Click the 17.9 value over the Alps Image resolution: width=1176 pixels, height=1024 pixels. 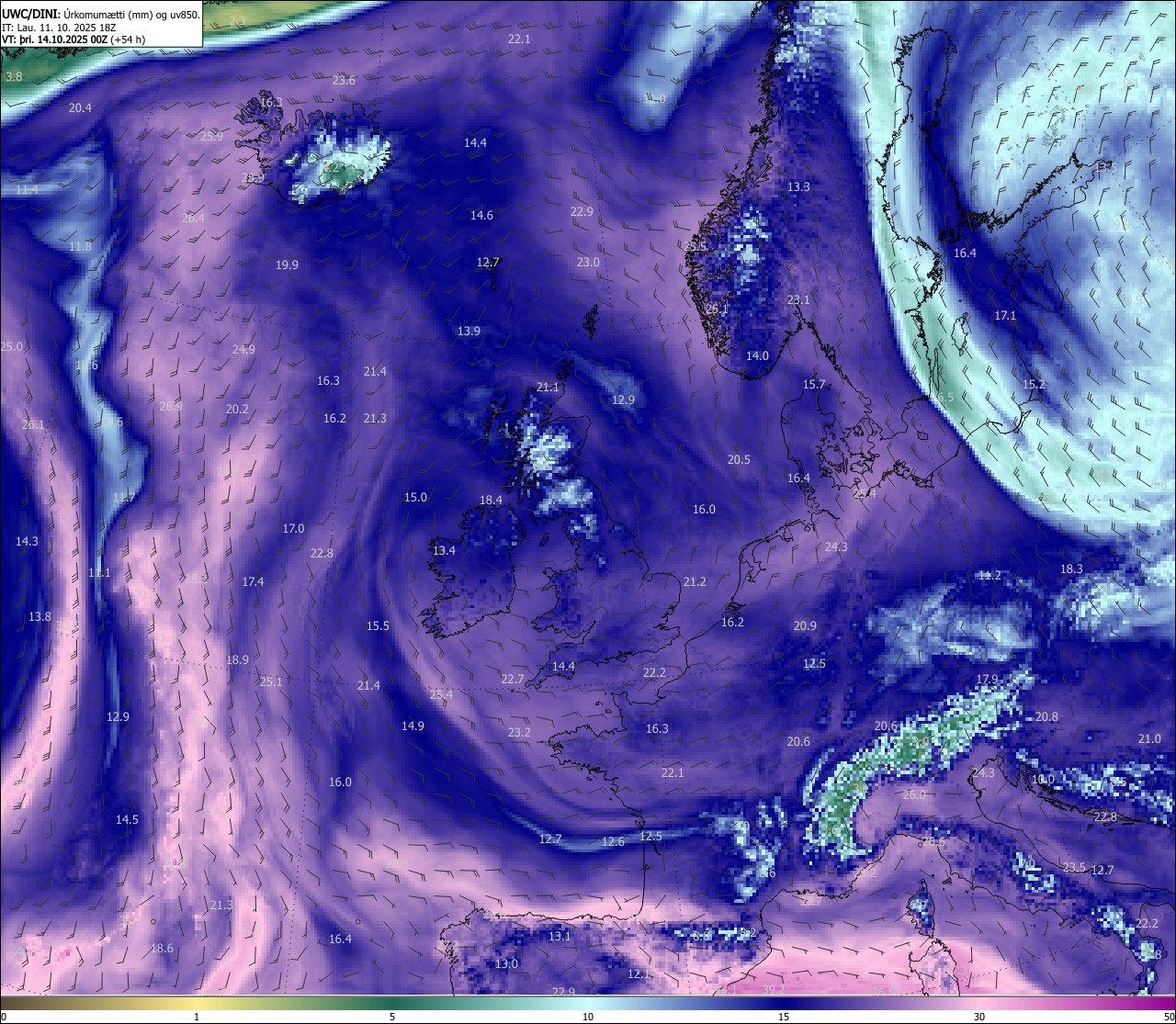987,680
